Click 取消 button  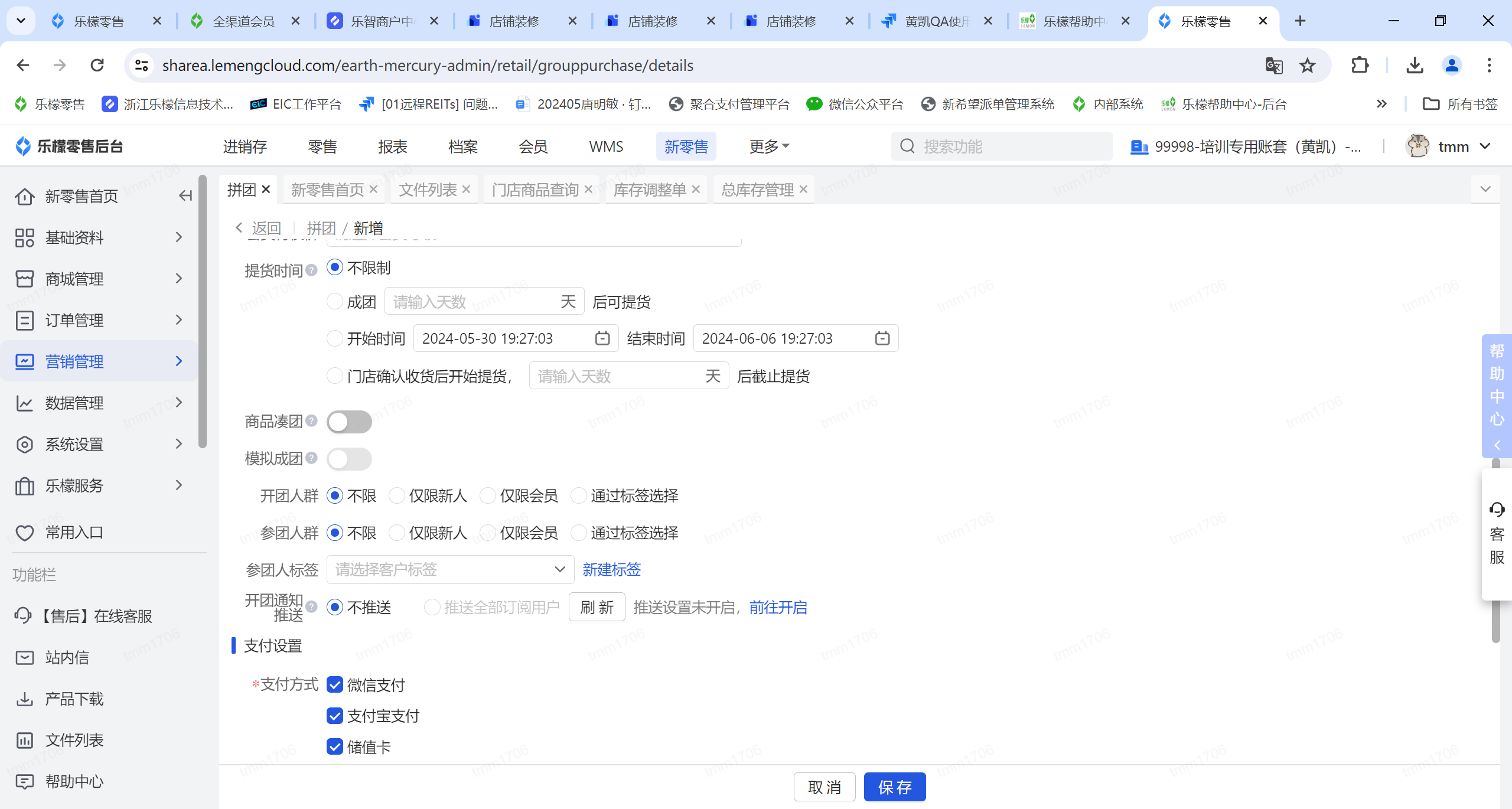point(825,787)
